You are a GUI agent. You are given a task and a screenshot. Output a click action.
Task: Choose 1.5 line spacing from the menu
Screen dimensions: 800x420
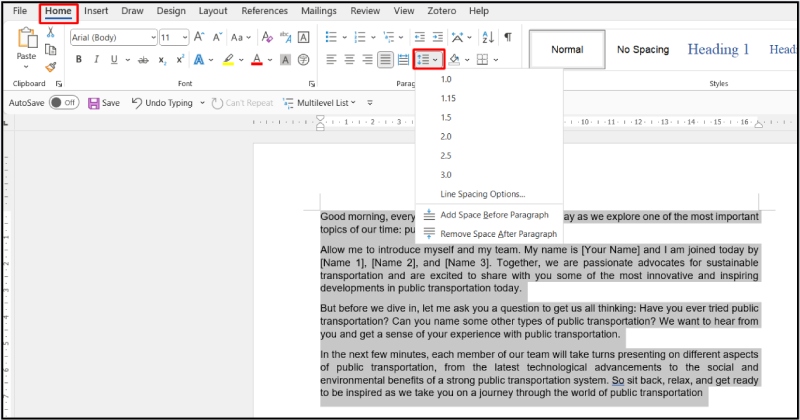(x=446, y=117)
